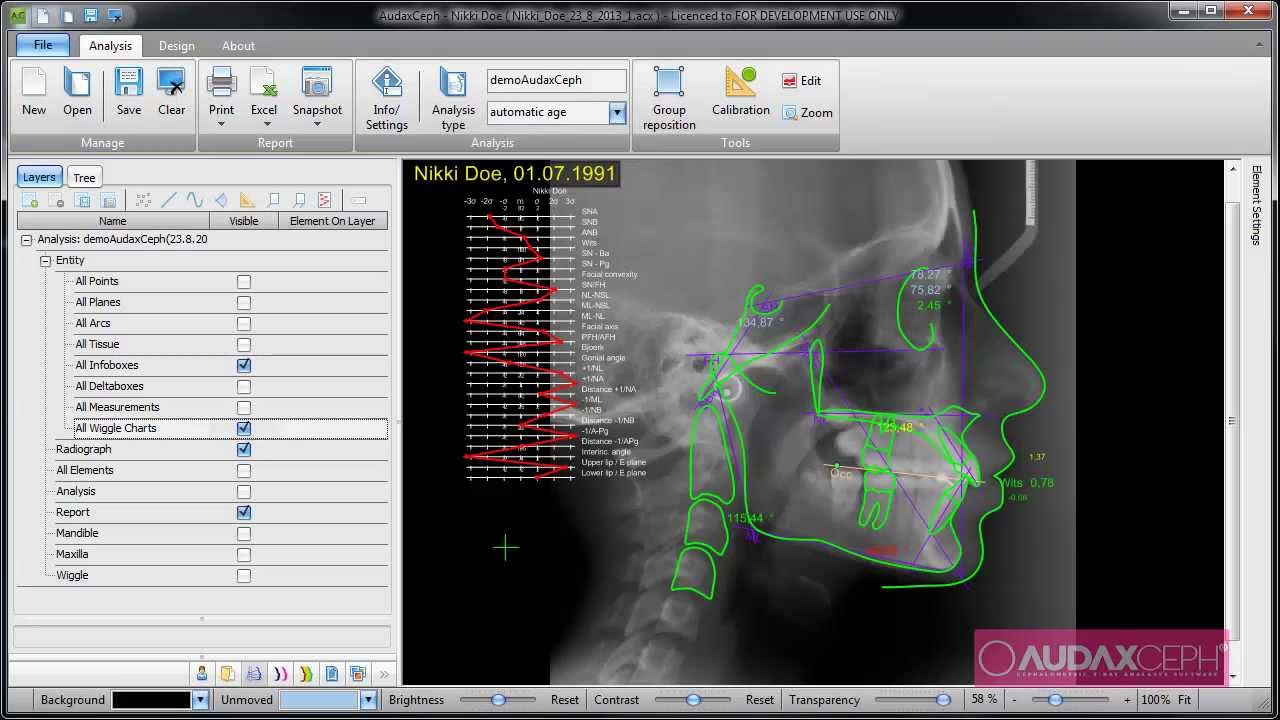Click the Contrast slider handle
This screenshot has width=1280, height=720.
coord(692,700)
